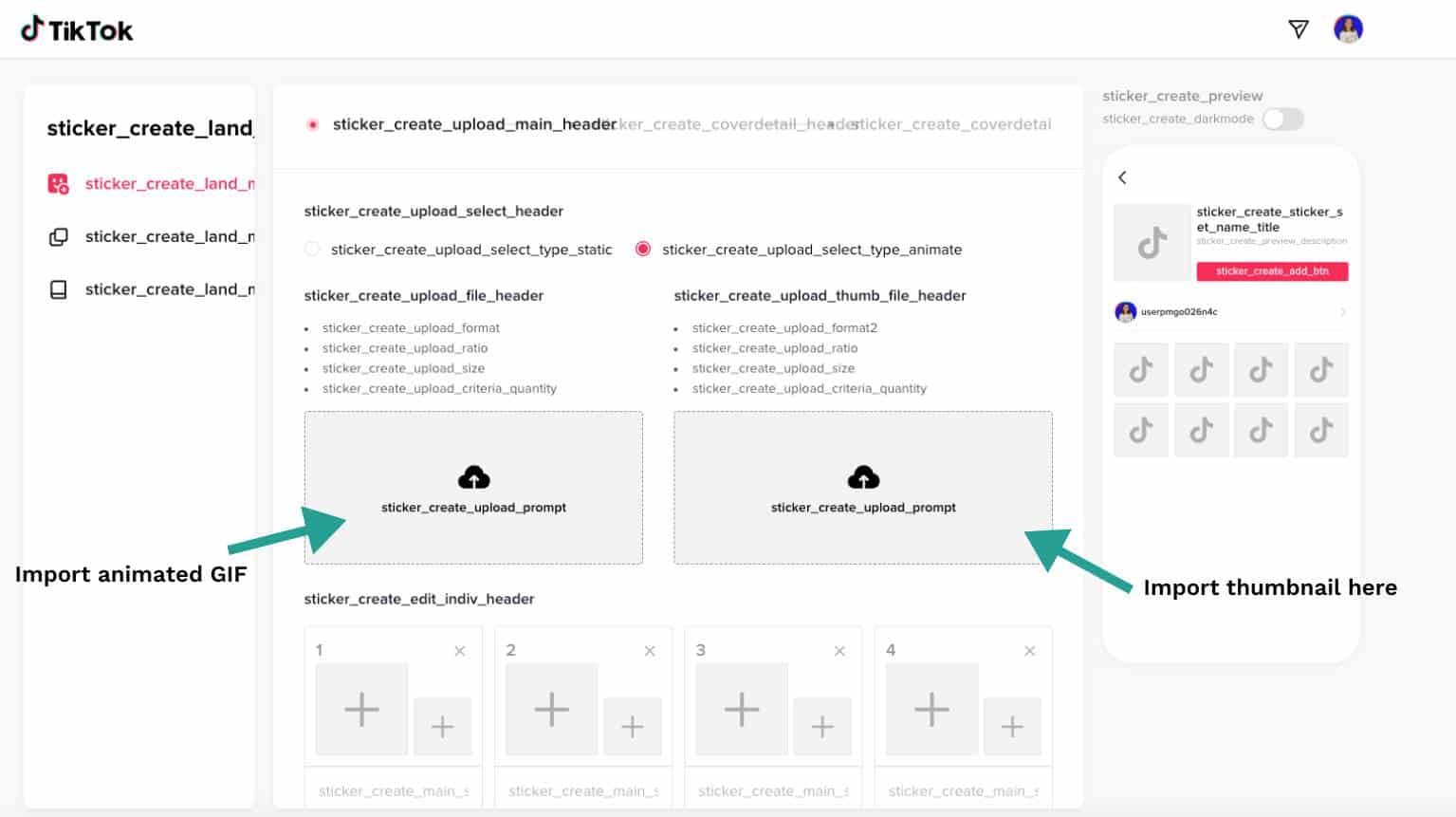Image resolution: width=1456 pixels, height=817 pixels.
Task: Add large image in sticker slot 2
Action: pyautogui.click(x=551, y=709)
